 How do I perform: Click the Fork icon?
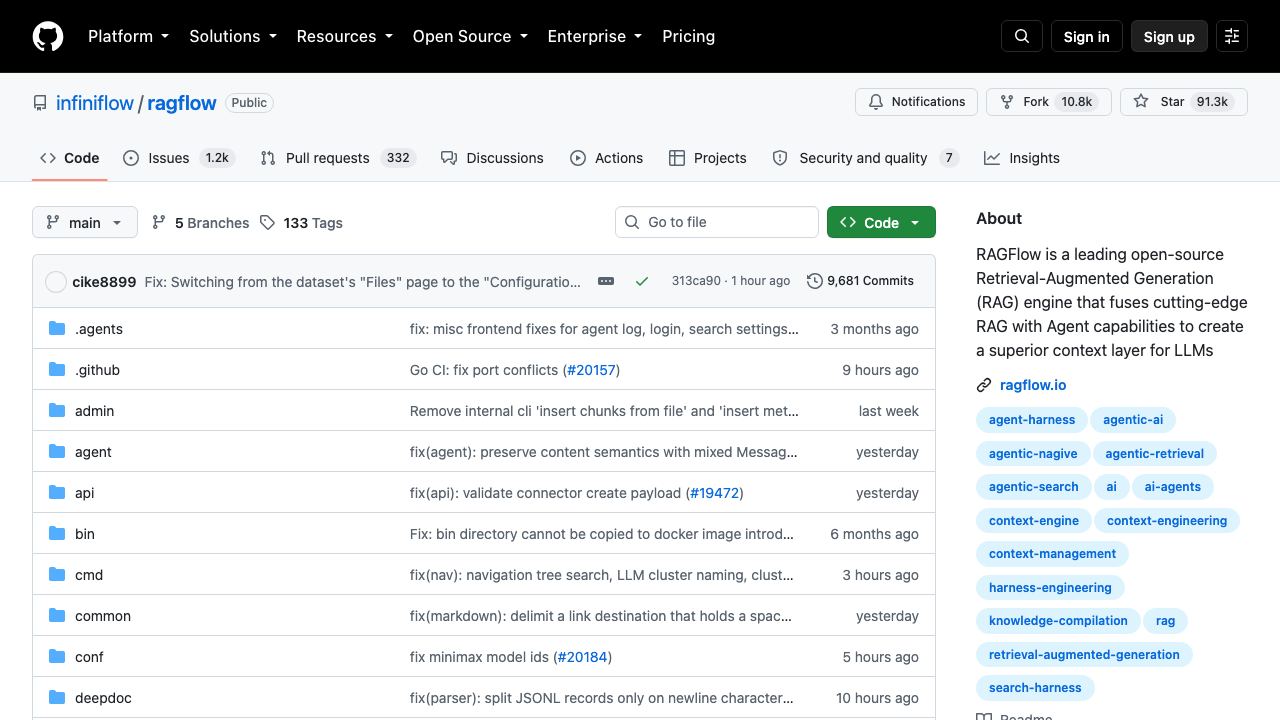pyautogui.click(x=1007, y=102)
